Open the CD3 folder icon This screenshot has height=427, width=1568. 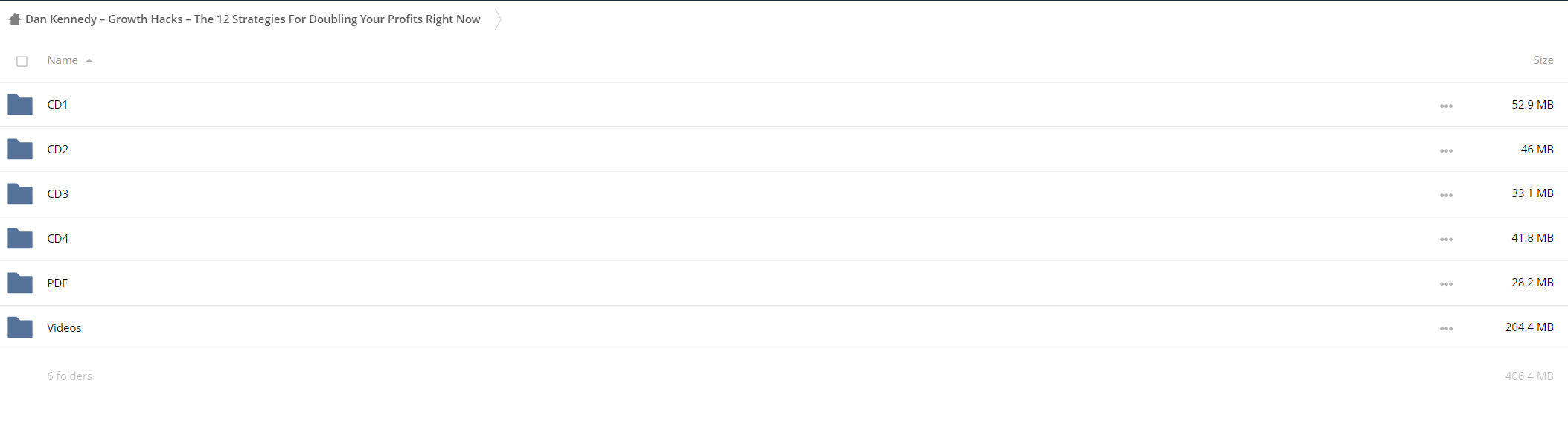[x=20, y=194]
